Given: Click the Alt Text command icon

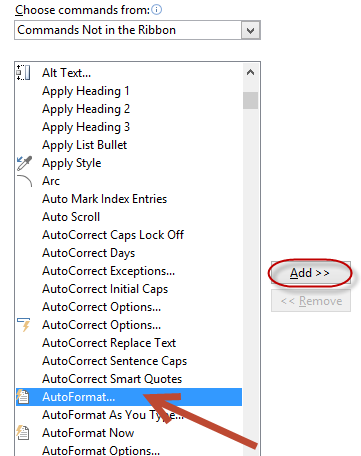Looking at the screenshot, I should click(23, 73).
